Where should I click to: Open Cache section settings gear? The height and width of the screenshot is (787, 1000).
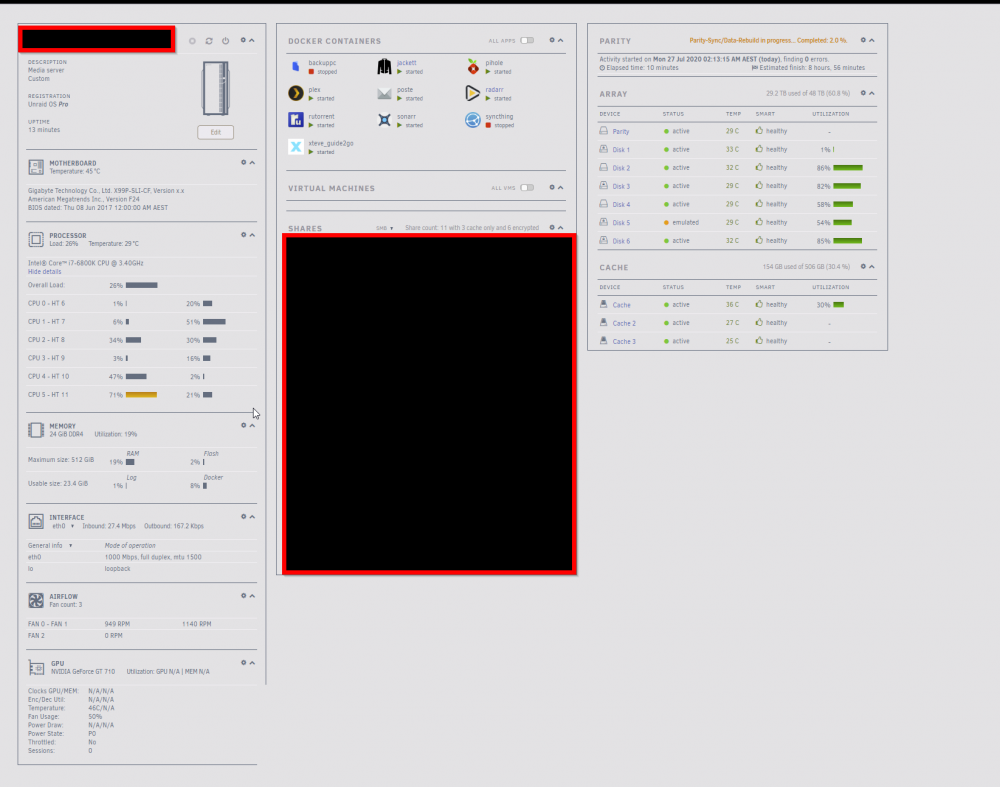click(x=864, y=267)
